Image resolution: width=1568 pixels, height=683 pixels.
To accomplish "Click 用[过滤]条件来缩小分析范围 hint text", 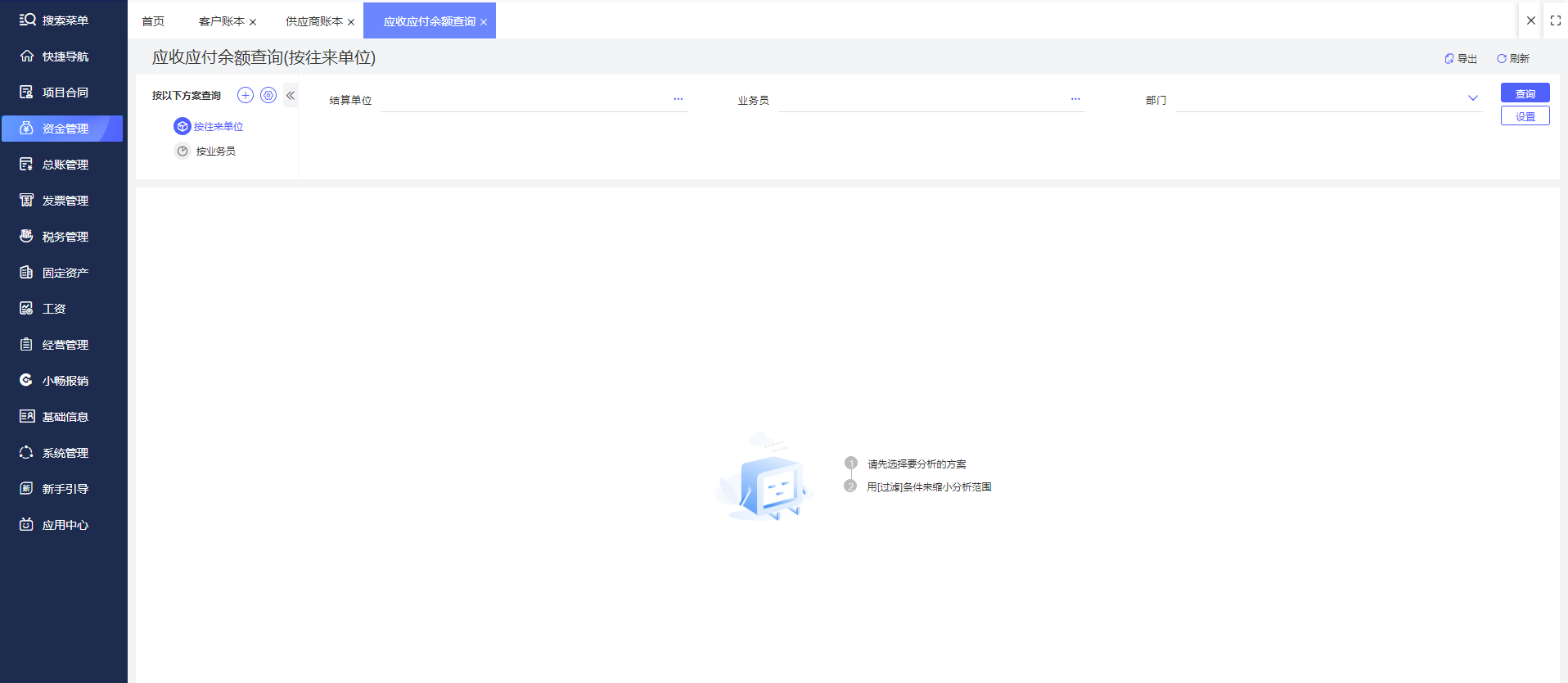I will pos(929,487).
